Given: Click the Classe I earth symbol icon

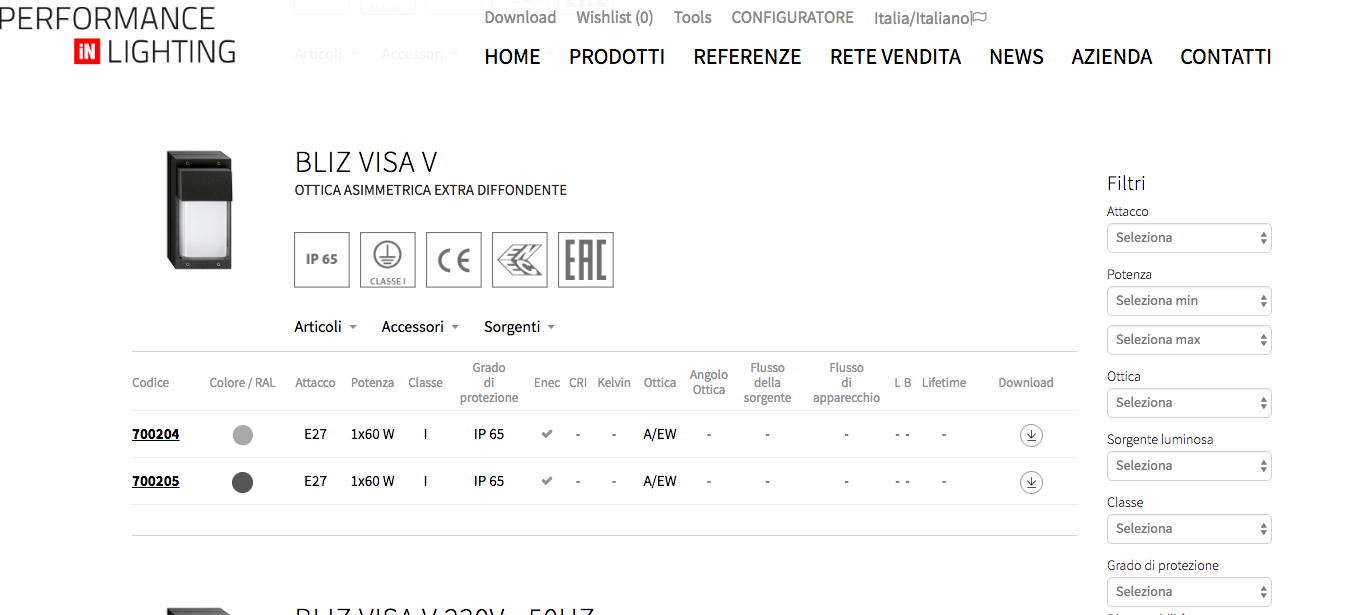Looking at the screenshot, I should tap(387, 260).
